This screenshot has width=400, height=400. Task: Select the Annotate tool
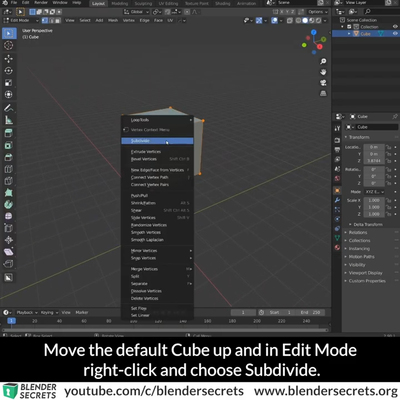[x=9, y=108]
